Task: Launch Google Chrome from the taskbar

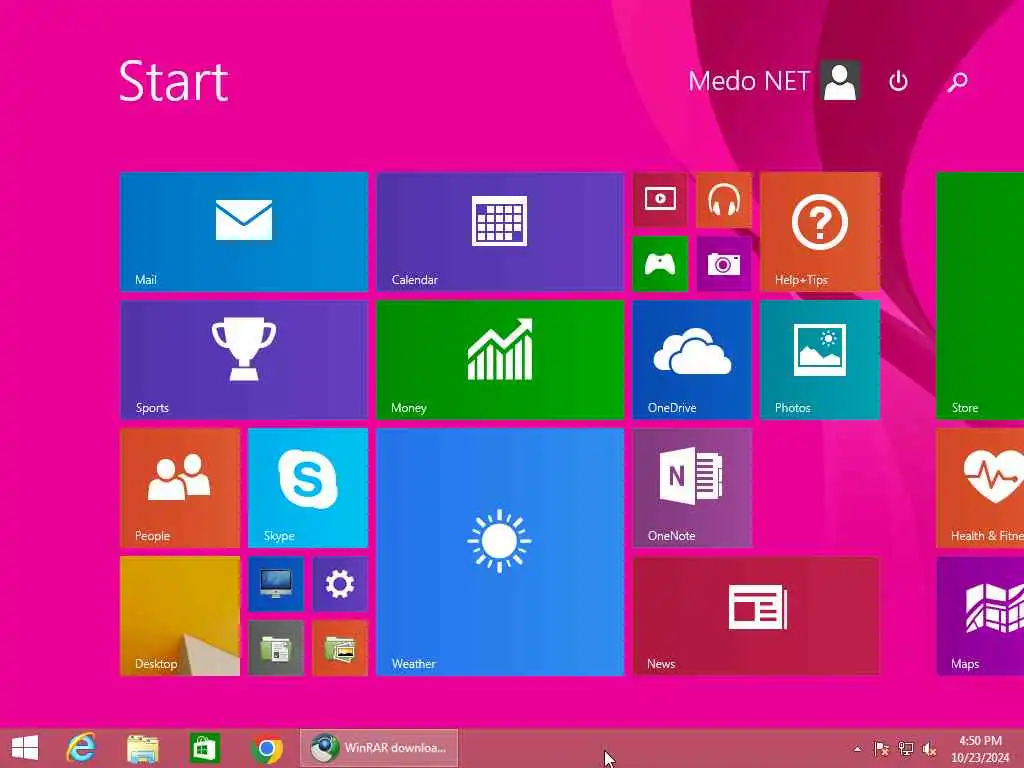Action: click(x=266, y=748)
